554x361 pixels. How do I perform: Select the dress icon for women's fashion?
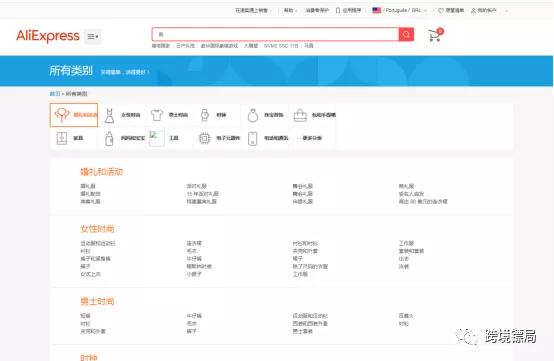110,115
